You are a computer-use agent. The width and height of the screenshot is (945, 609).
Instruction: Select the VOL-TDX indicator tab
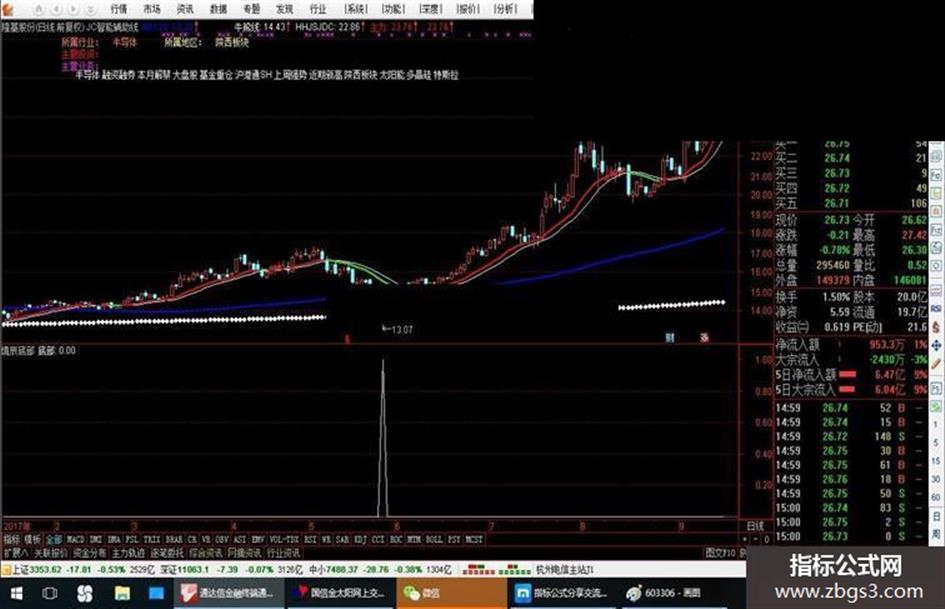(284, 540)
